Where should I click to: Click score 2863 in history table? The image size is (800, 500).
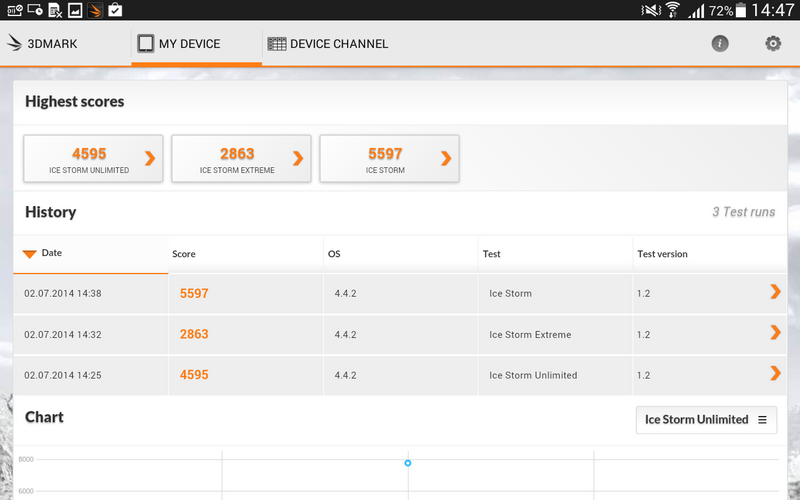[x=194, y=334]
